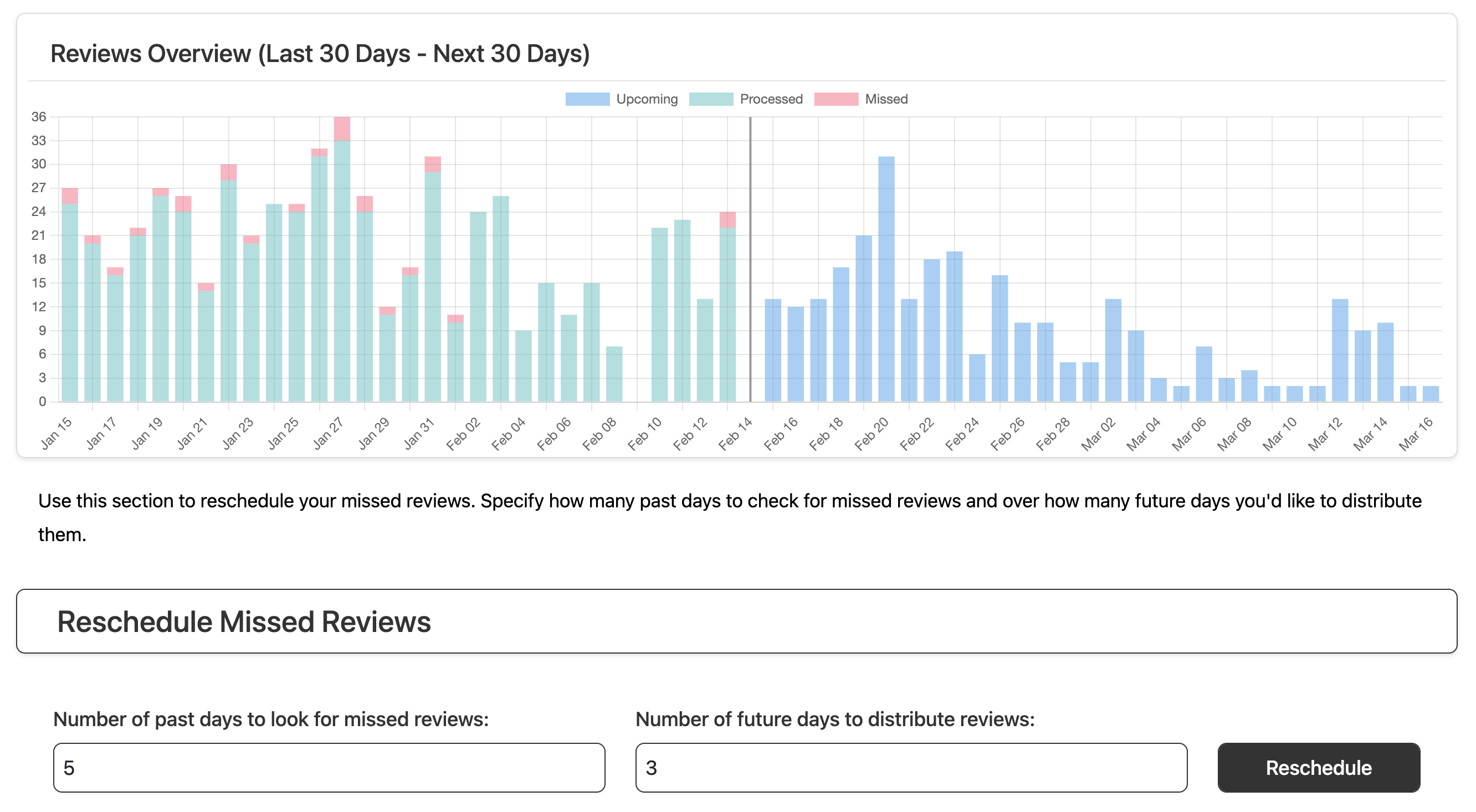
Task: Click the Mar 02 upcoming bar
Action: click(1113, 351)
